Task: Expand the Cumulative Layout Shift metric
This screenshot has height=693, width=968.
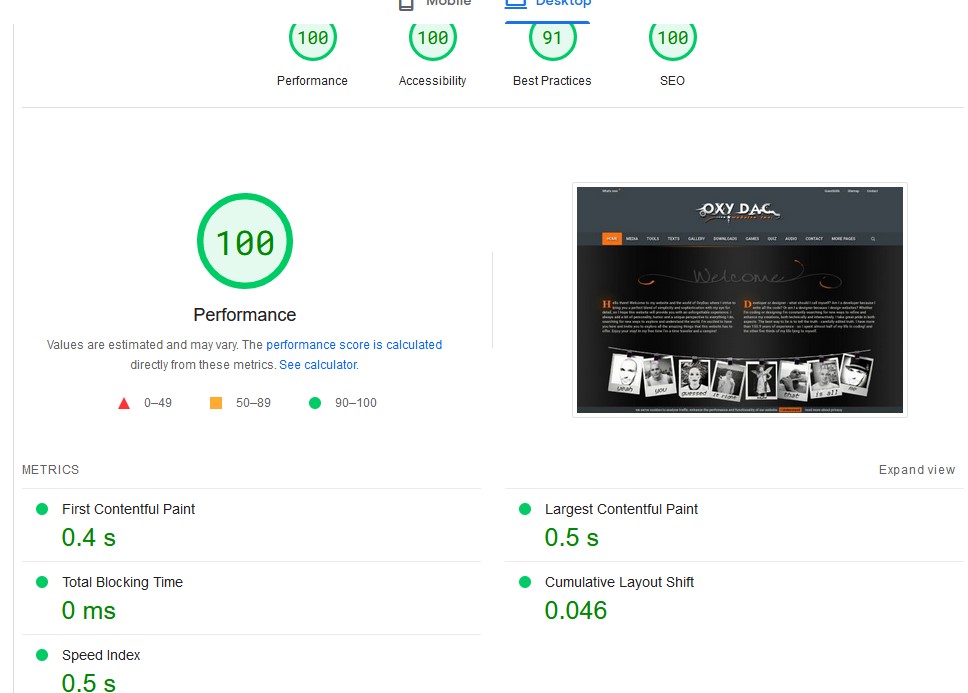Action: pos(734,598)
